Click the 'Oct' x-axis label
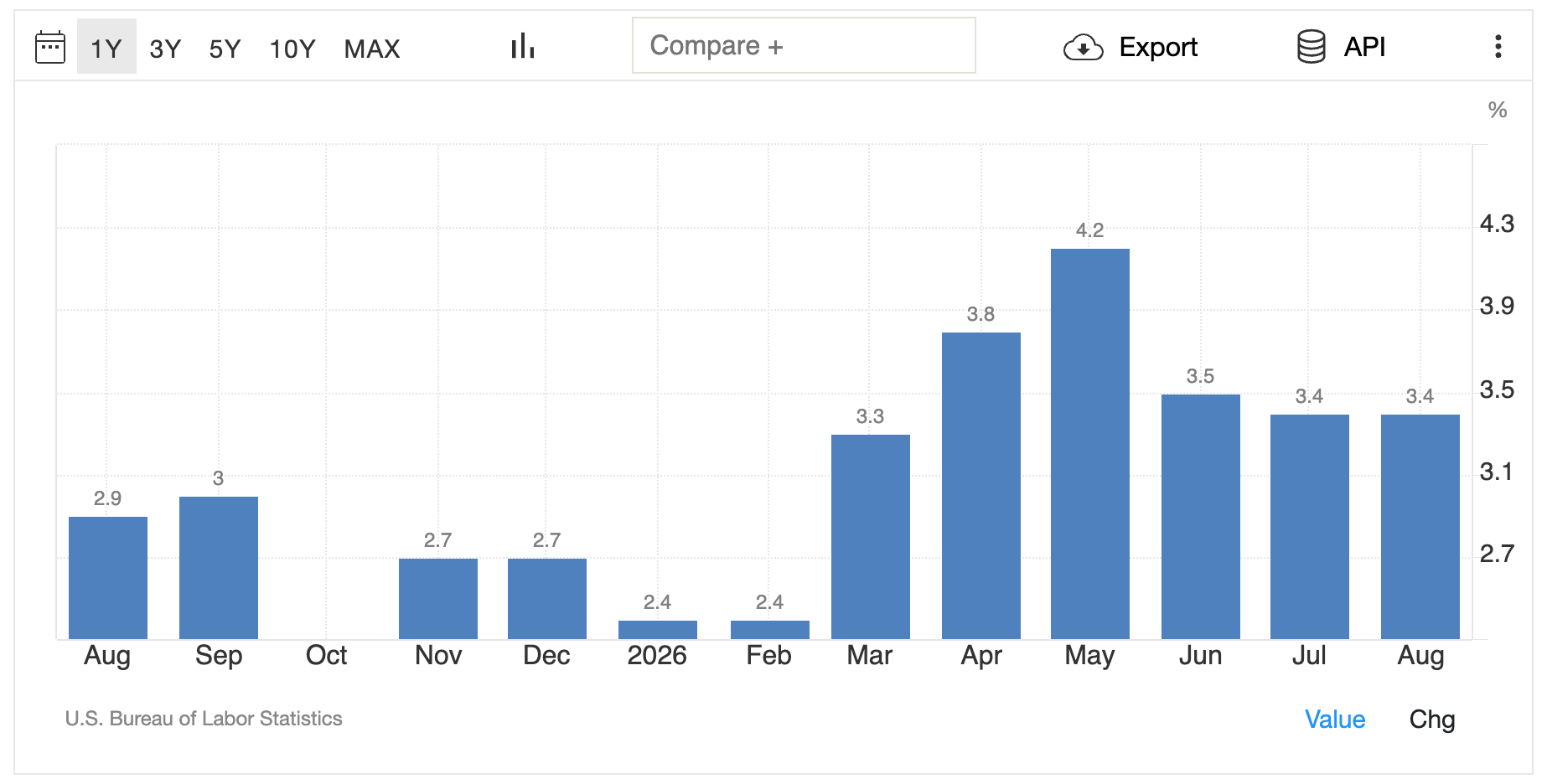The image size is (1547, 784). 326,655
